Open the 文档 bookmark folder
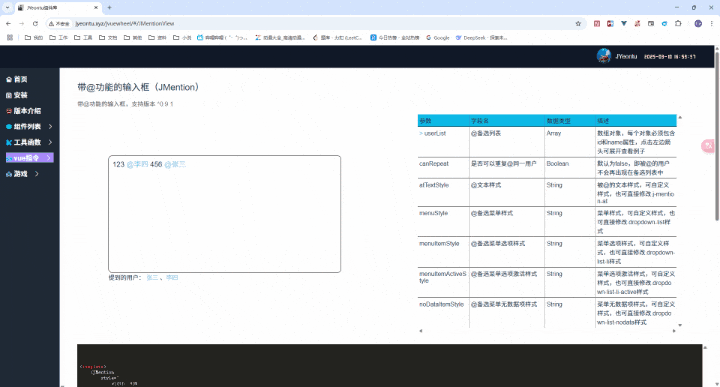The image size is (720, 387). click(108, 38)
